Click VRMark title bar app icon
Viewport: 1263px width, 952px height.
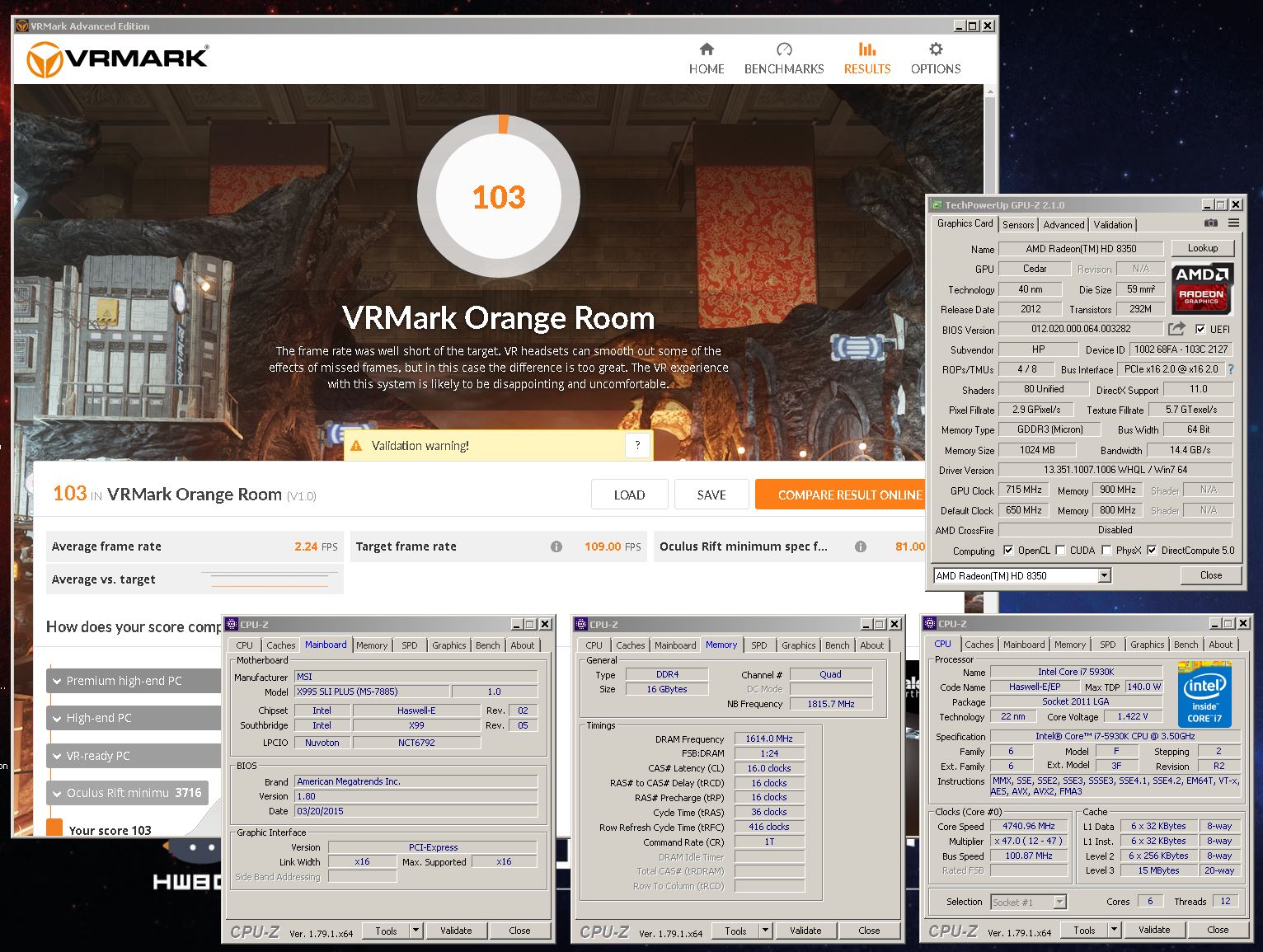(22, 26)
